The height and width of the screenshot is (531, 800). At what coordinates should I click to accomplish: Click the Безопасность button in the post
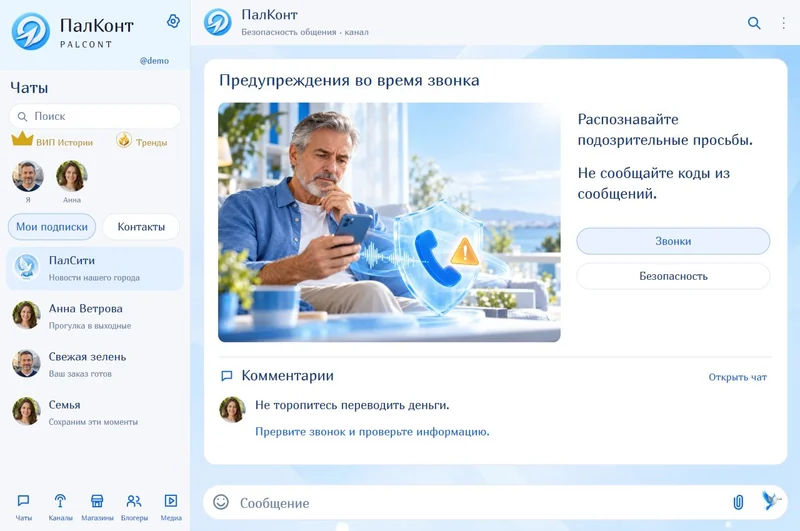(x=673, y=276)
